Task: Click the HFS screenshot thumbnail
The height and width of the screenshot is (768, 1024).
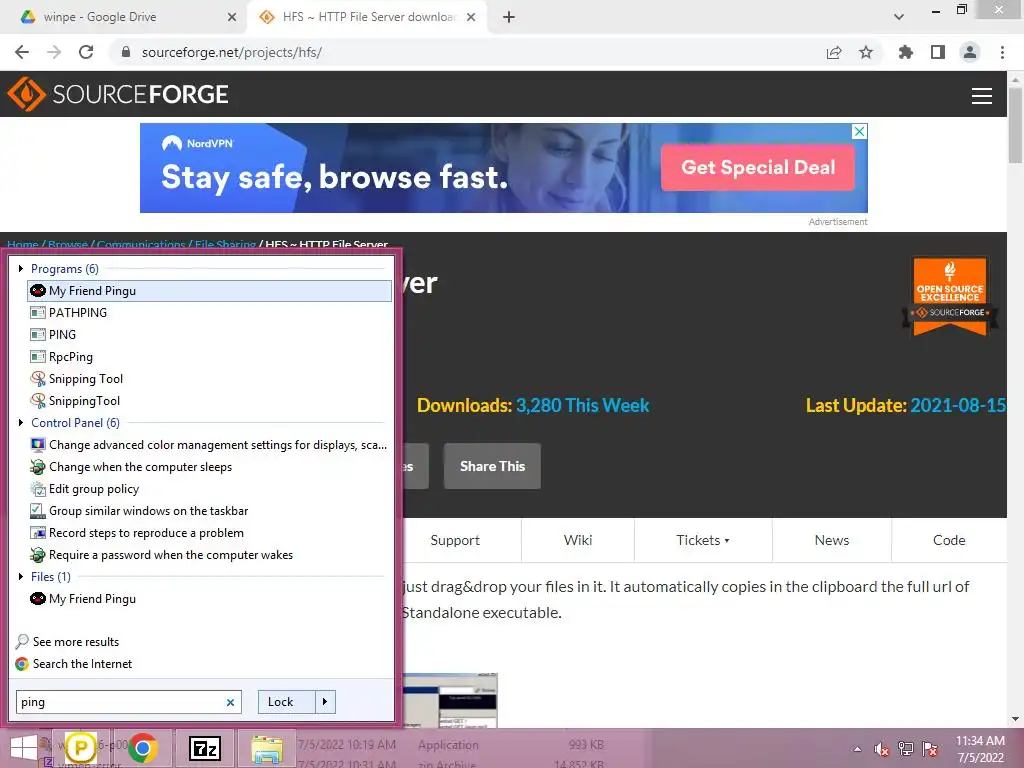Action: (x=450, y=700)
